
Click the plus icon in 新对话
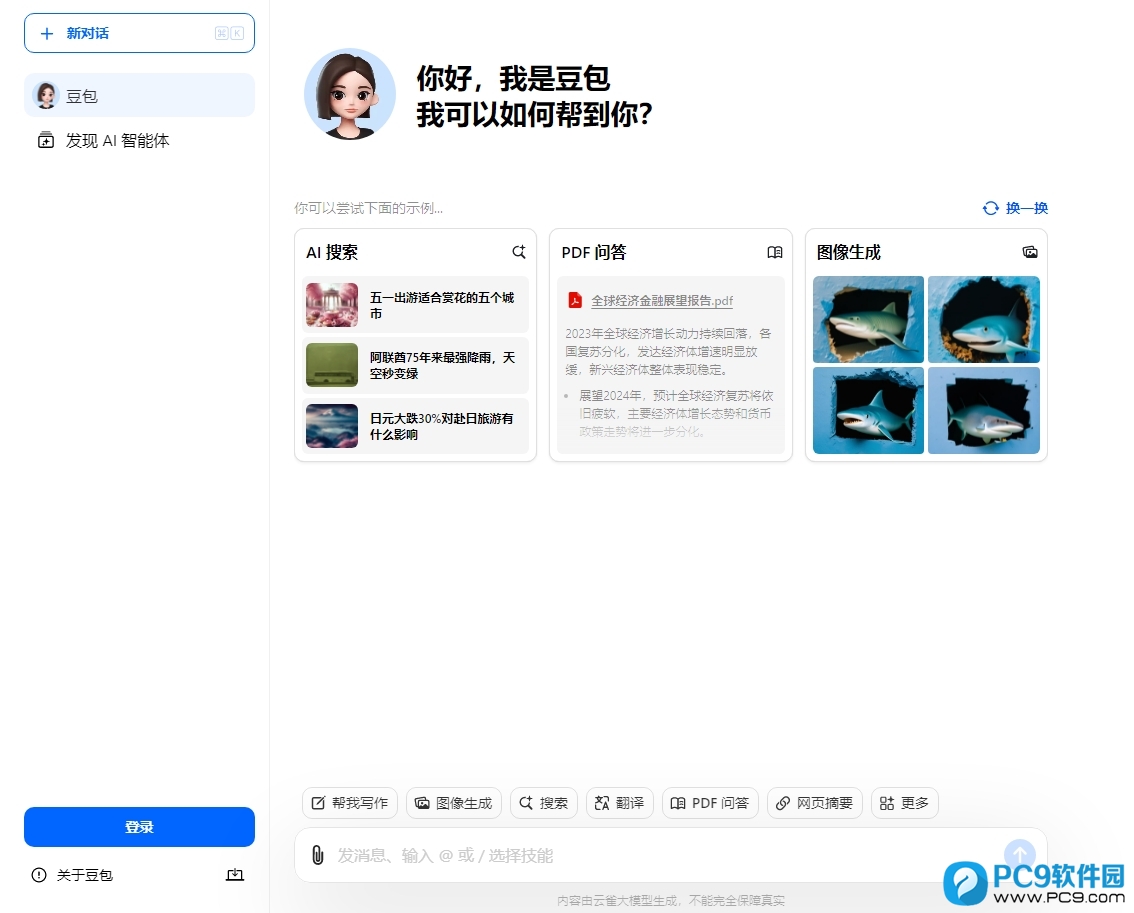(47, 33)
